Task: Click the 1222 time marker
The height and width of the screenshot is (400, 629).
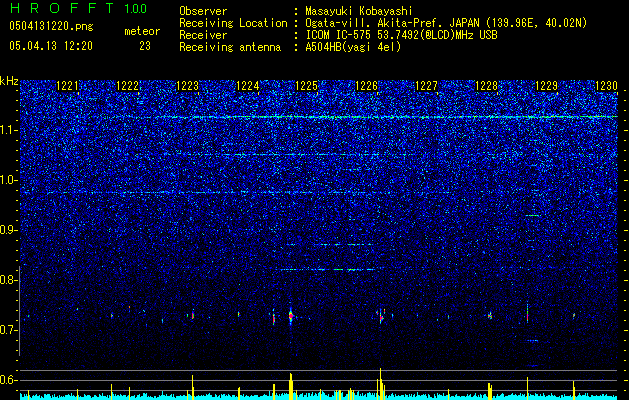Action: 128,85
